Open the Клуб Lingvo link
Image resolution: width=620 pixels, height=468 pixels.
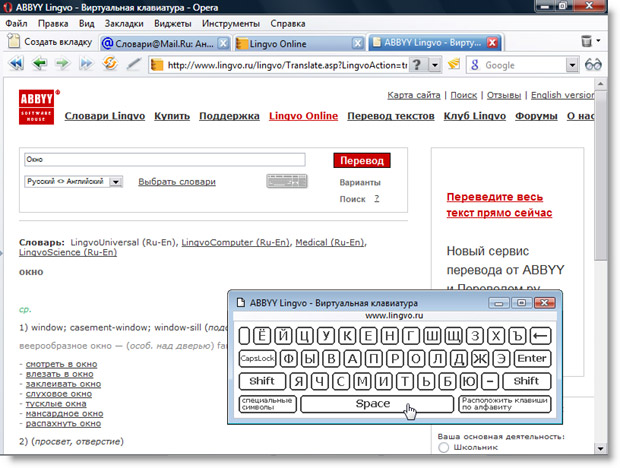(474, 116)
